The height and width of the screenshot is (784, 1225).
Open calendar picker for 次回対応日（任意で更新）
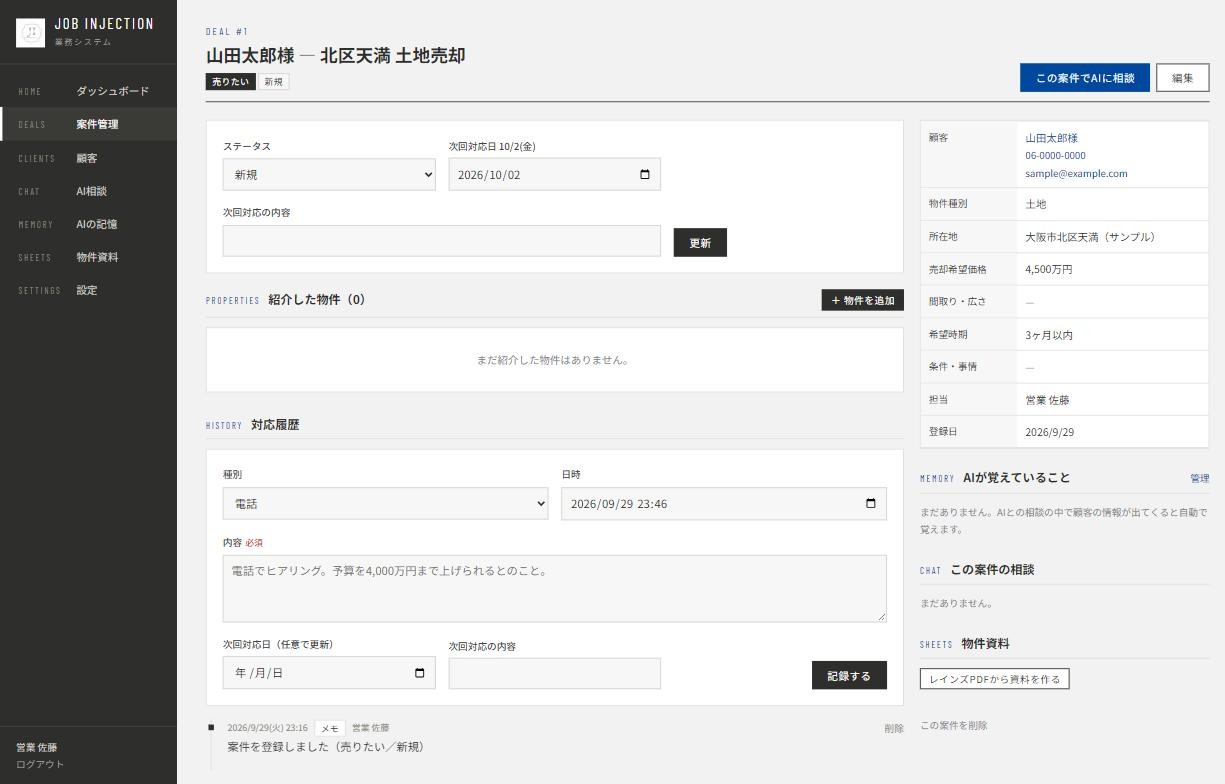click(x=419, y=673)
